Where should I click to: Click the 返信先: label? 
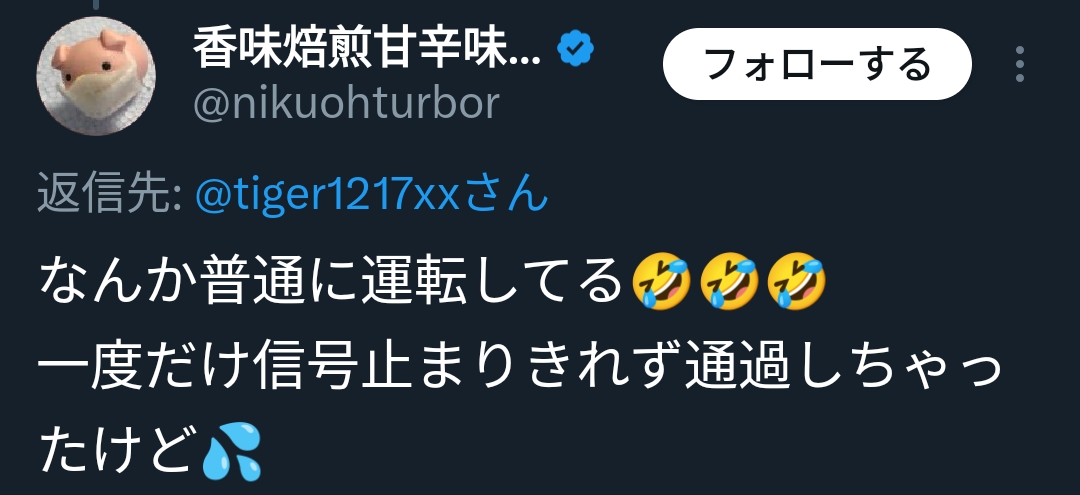[x=110, y=193]
